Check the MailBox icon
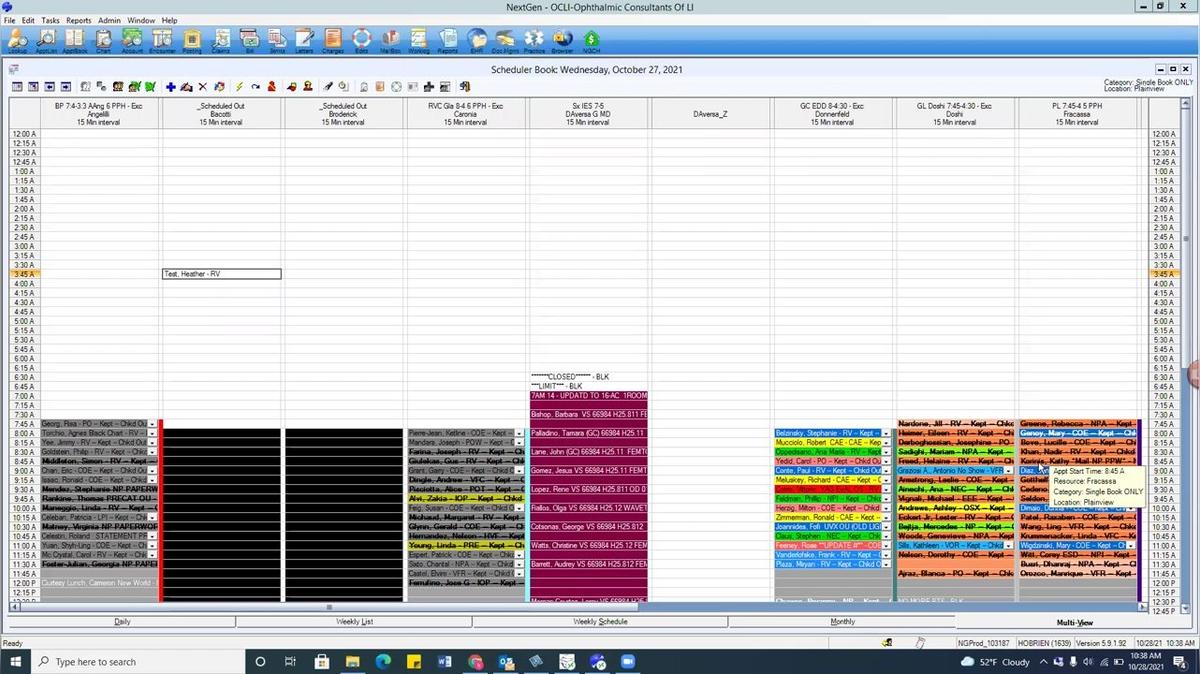Screen dimensions: 1200x674 pyautogui.click(x=388, y=40)
